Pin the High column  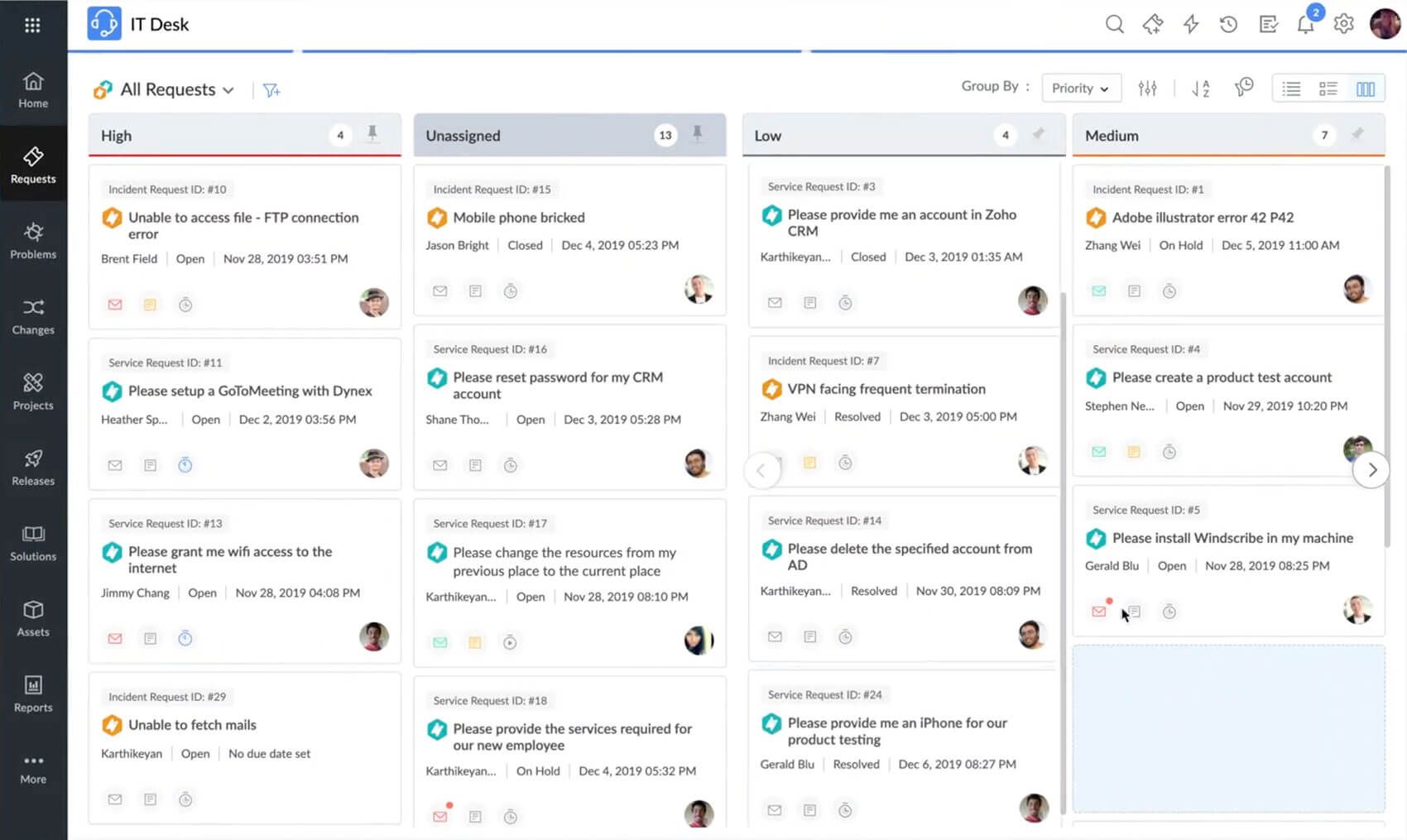(x=372, y=133)
